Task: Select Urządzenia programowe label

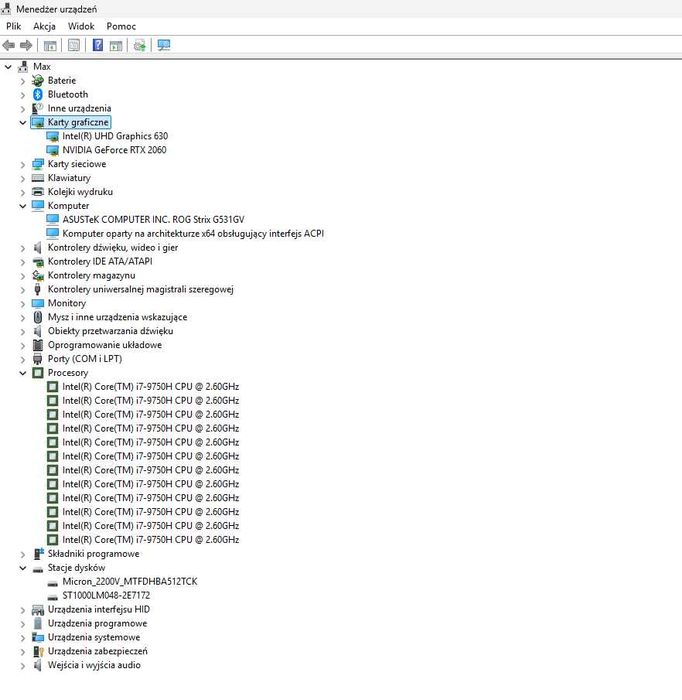Action: (x=97, y=623)
